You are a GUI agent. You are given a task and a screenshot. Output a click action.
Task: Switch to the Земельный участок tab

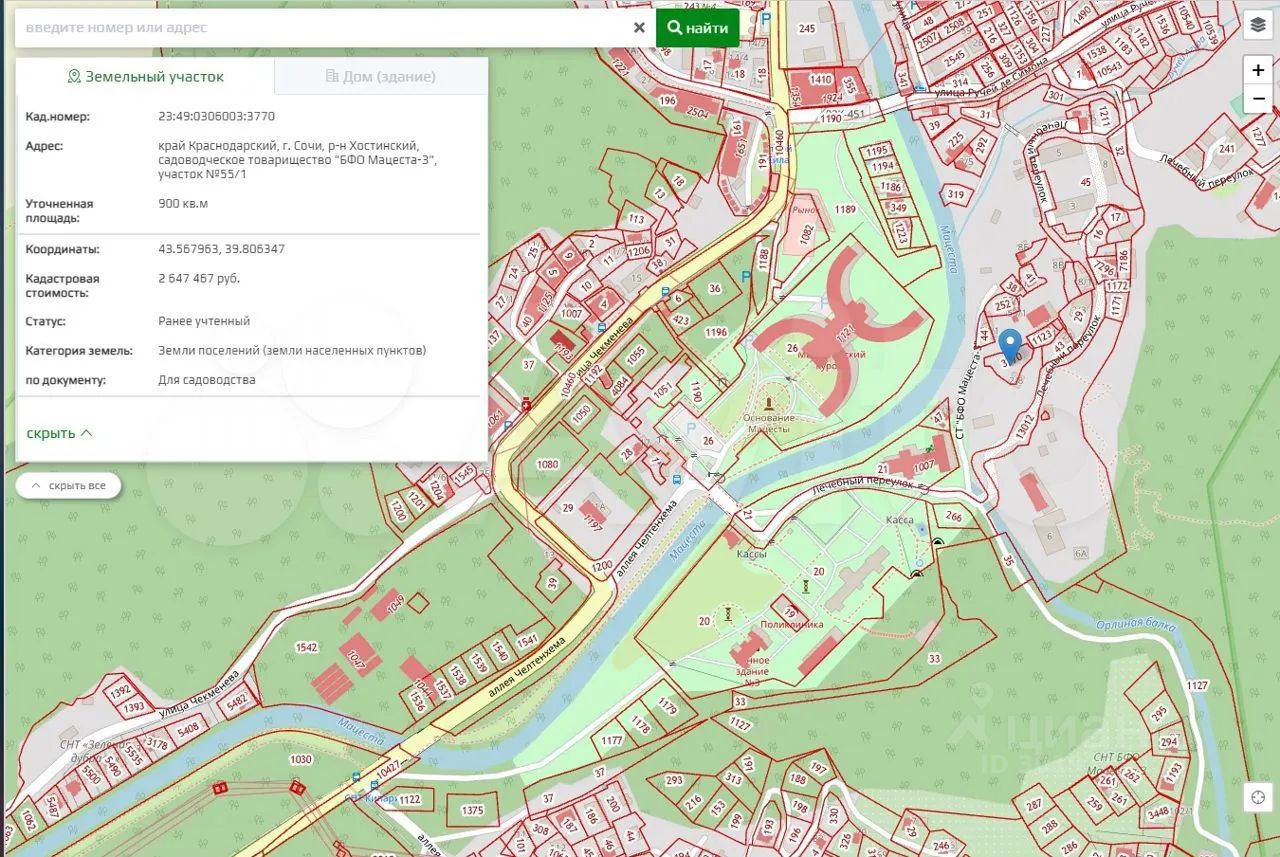[x=145, y=76]
